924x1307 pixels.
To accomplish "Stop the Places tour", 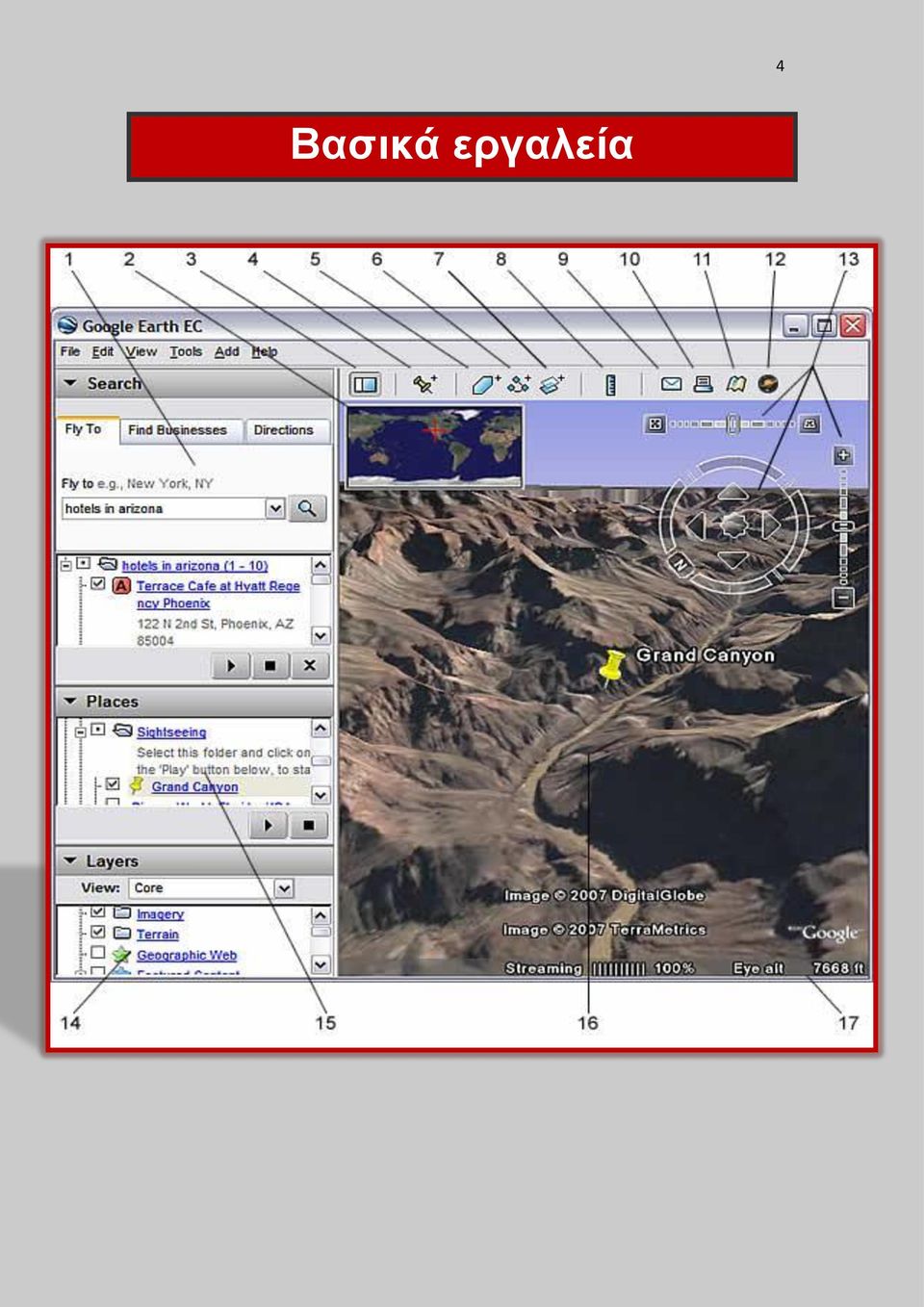I will pyautogui.click(x=309, y=825).
